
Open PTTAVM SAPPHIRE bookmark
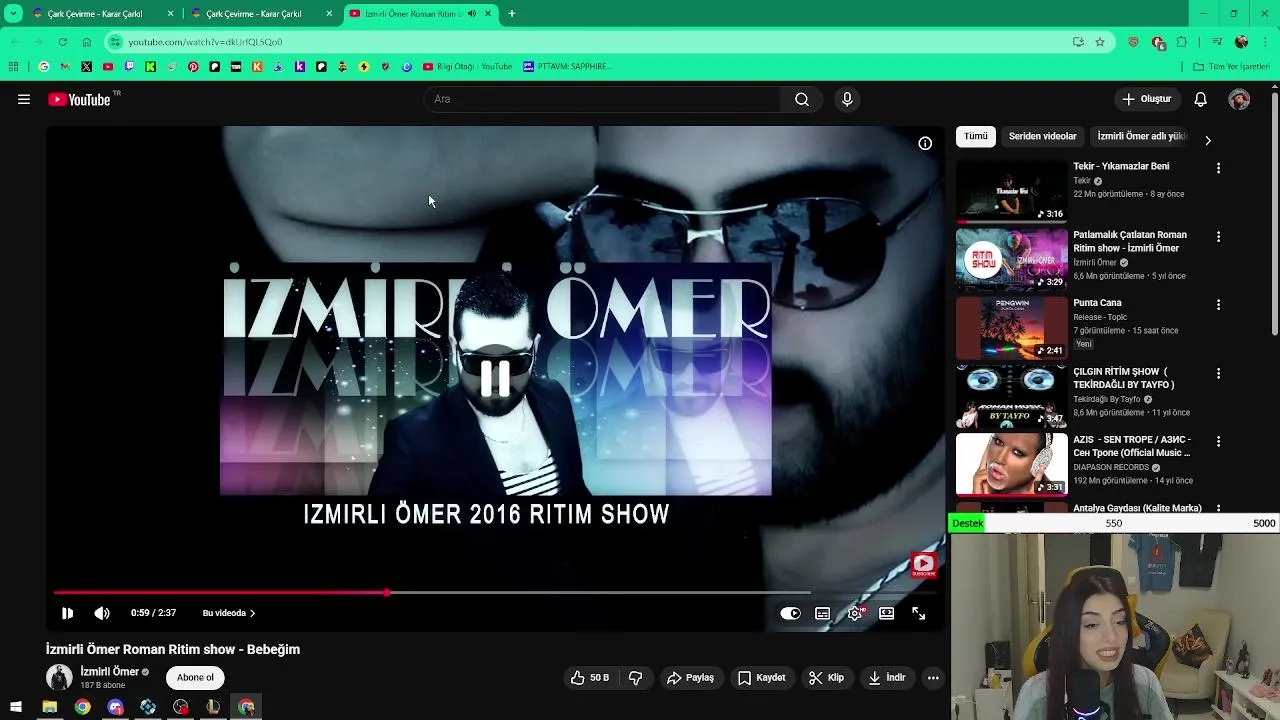[567, 67]
